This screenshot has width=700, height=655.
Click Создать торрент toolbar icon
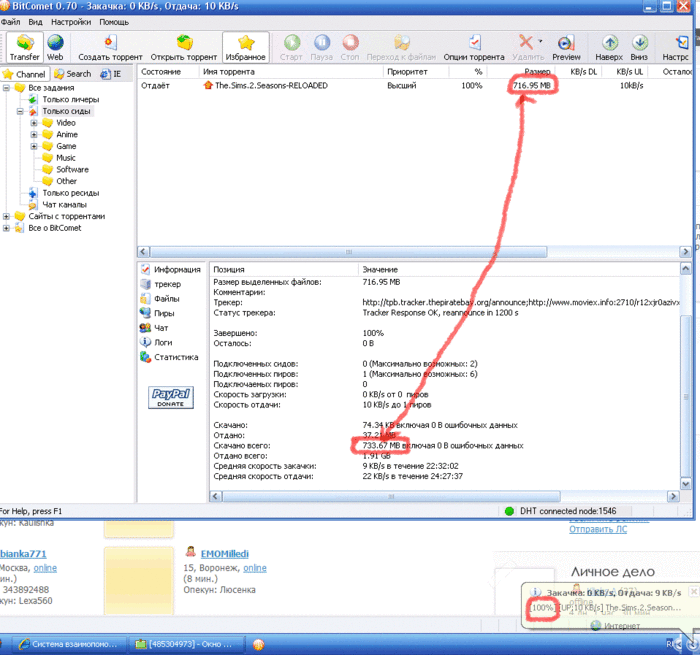110,47
